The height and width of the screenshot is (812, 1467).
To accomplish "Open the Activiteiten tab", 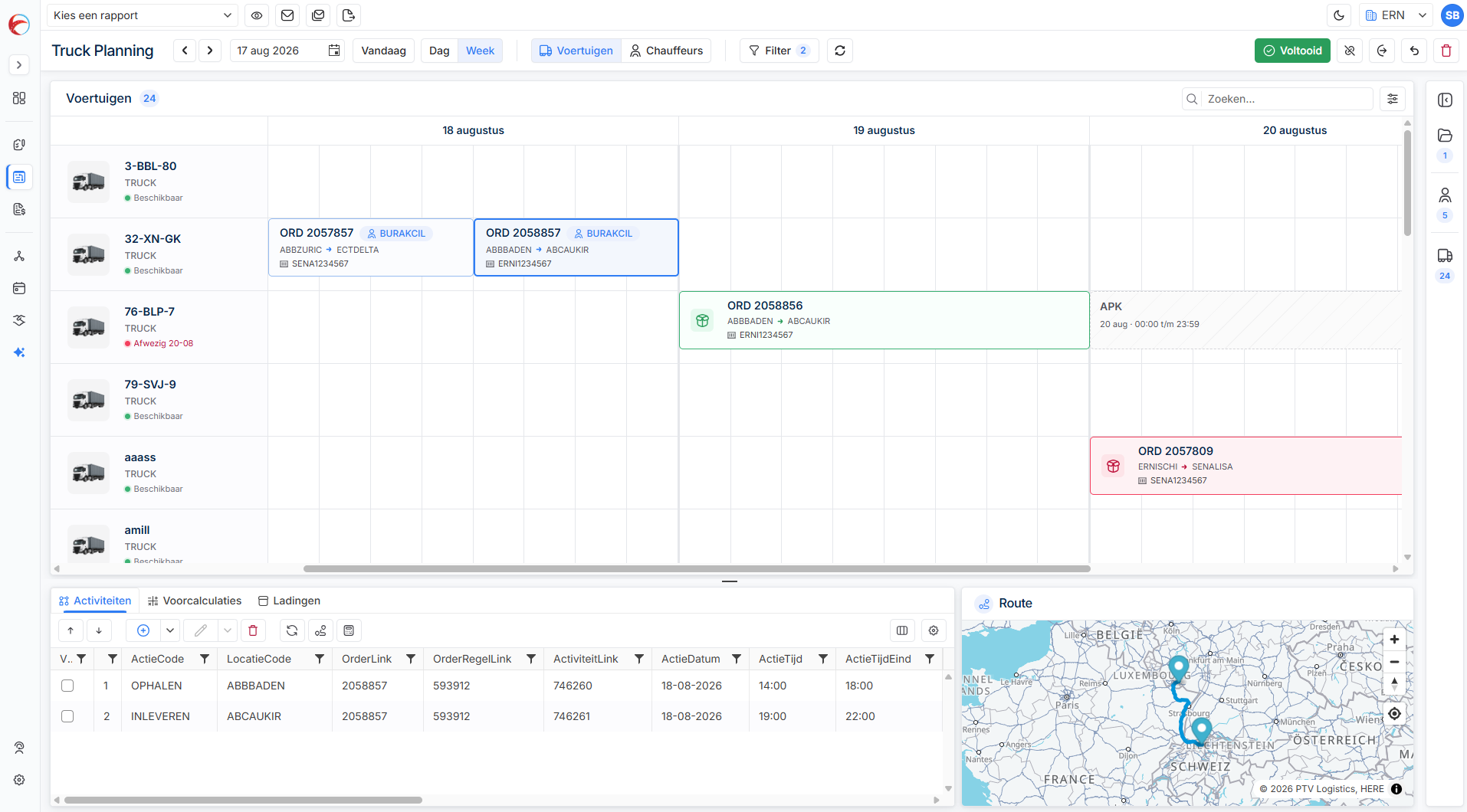I will pos(95,601).
